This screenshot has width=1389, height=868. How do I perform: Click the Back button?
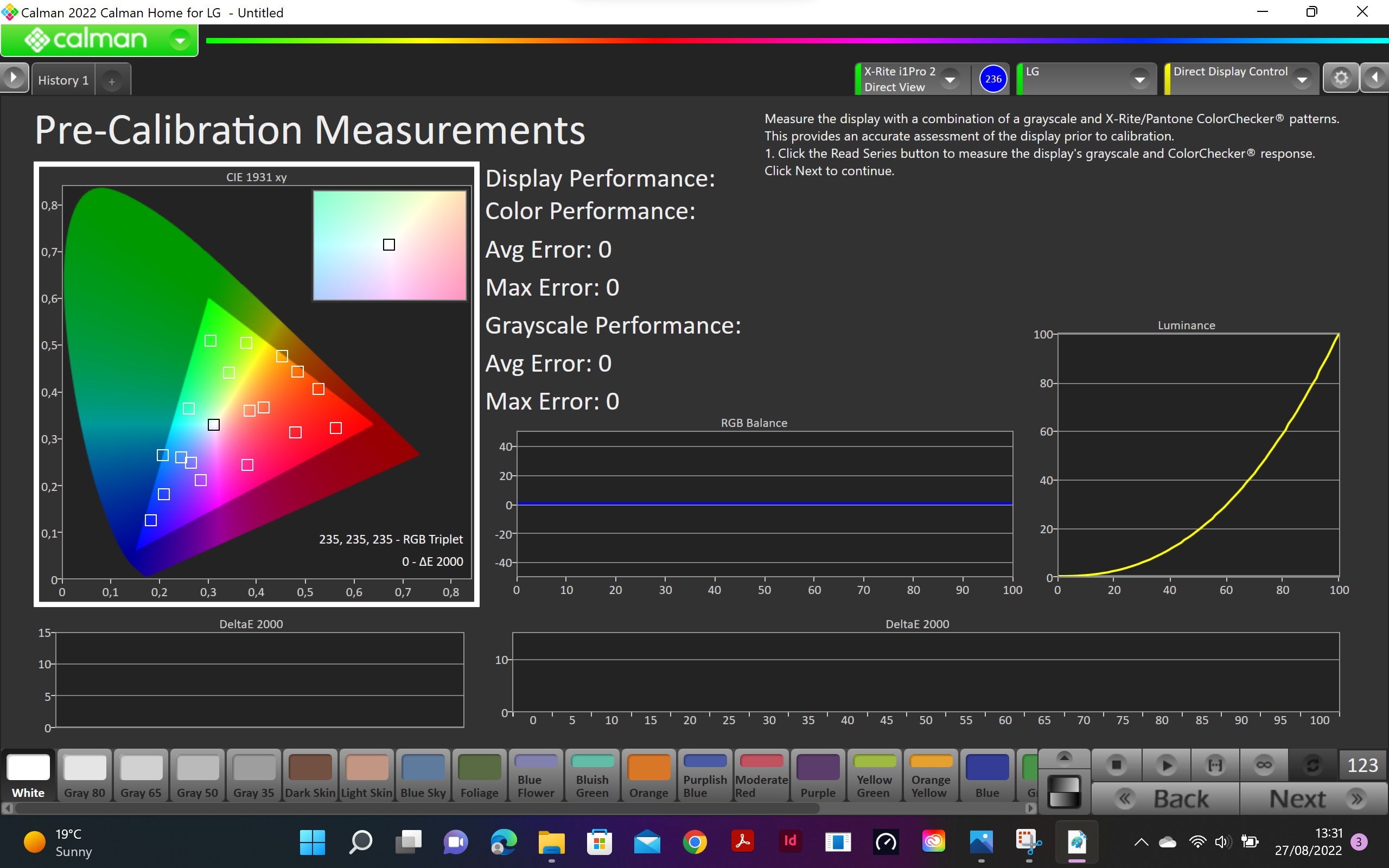(x=1165, y=799)
